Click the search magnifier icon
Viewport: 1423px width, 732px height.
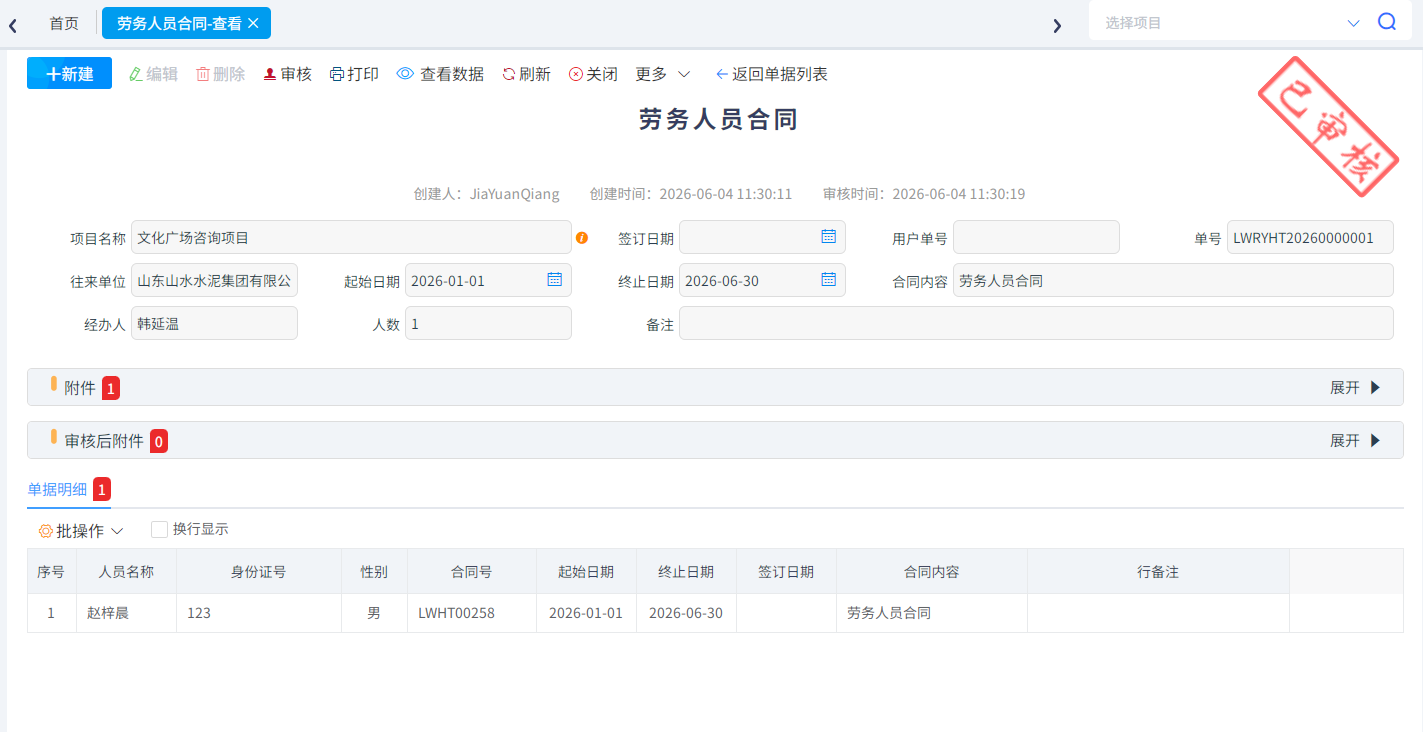1387,22
